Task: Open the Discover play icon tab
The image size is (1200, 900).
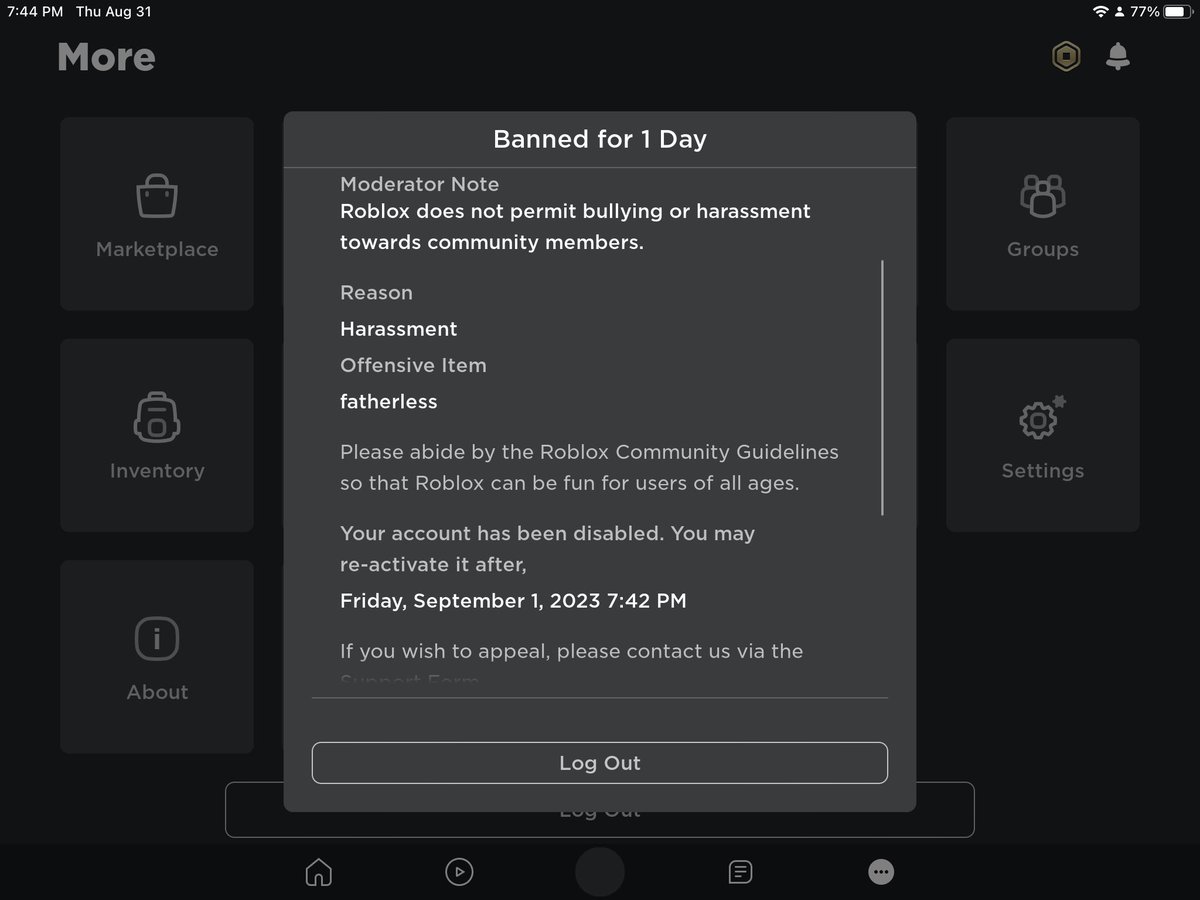Action: pos(459,872)
